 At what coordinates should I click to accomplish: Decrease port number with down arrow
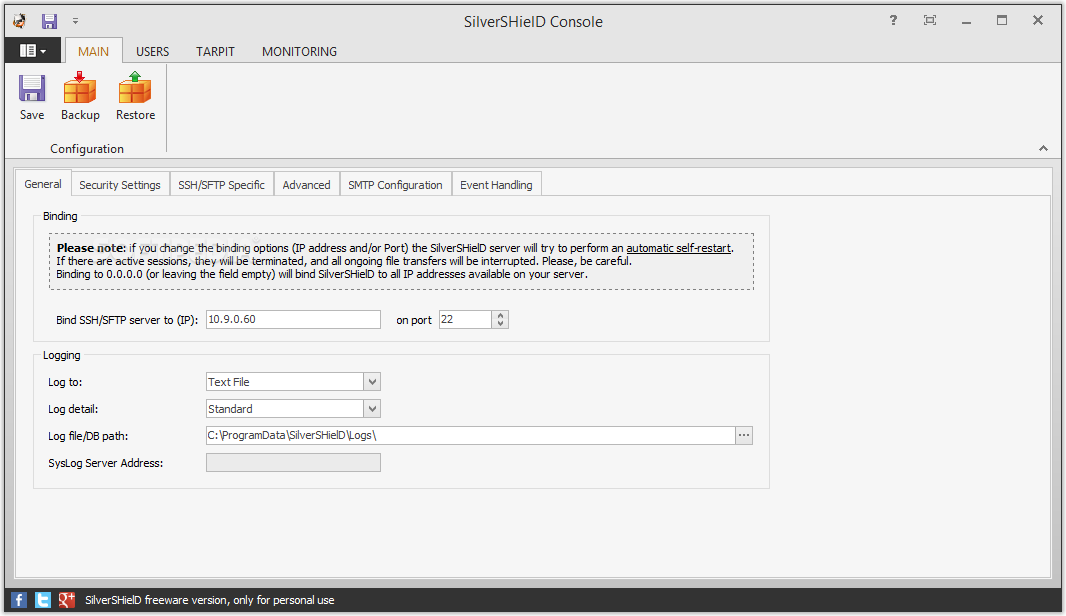[x=500, y=324]
